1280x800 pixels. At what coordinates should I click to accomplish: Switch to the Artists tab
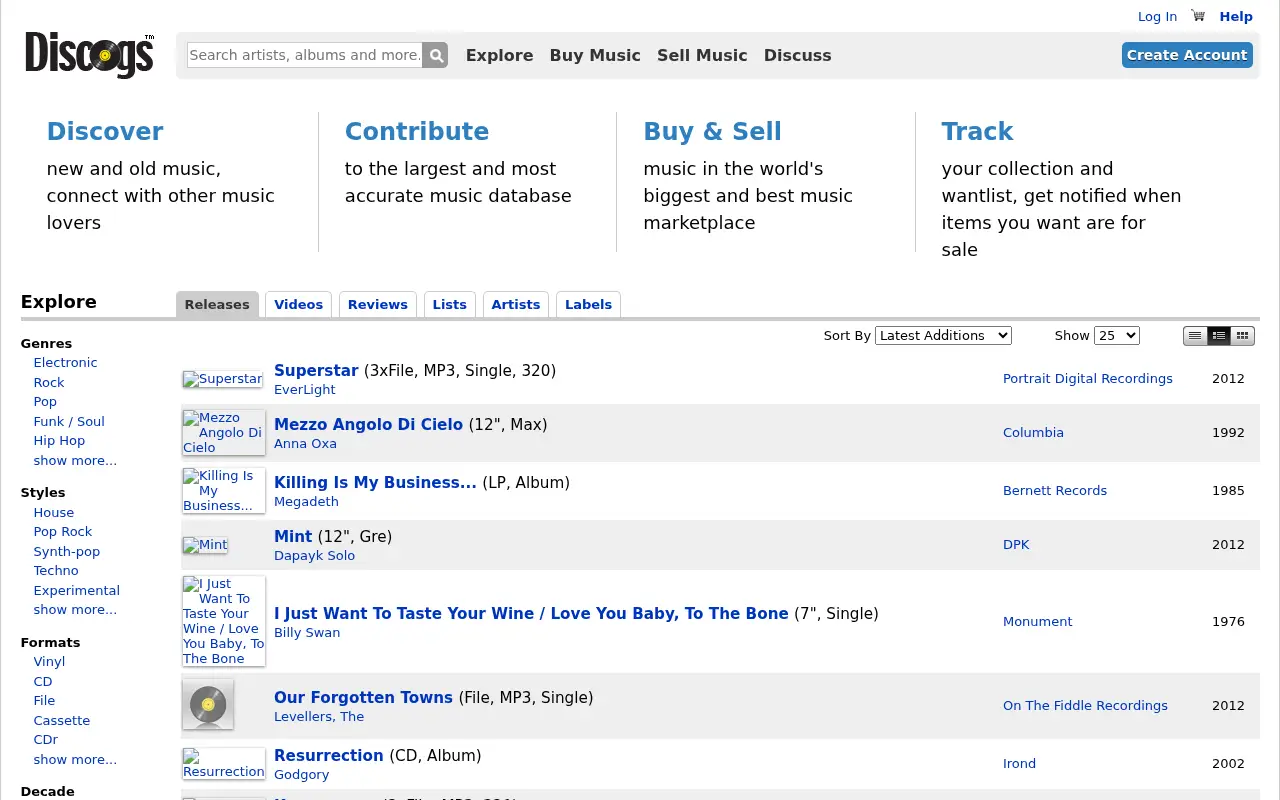click(516, 305)
